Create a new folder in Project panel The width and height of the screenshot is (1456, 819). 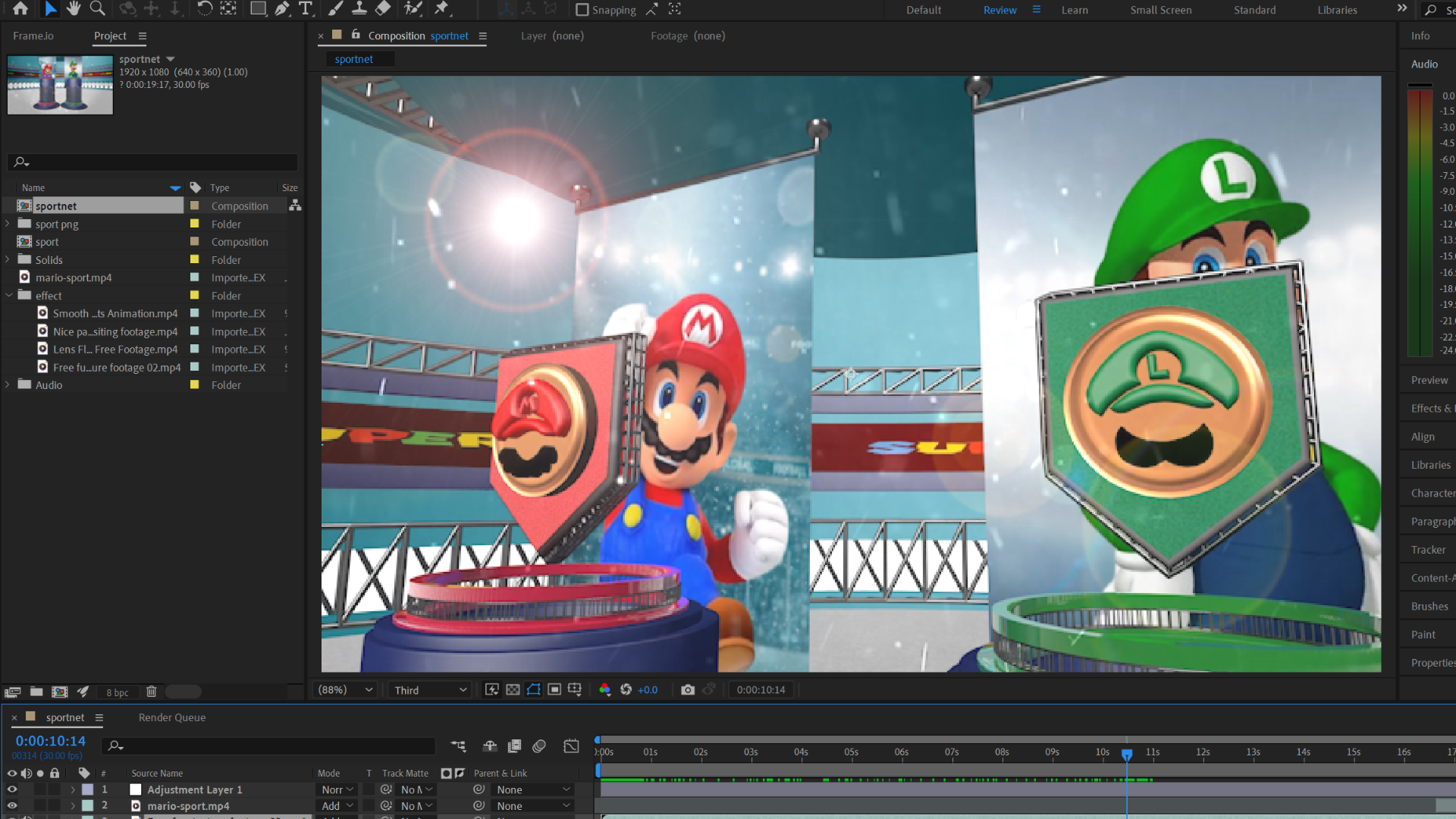point(36,692)
